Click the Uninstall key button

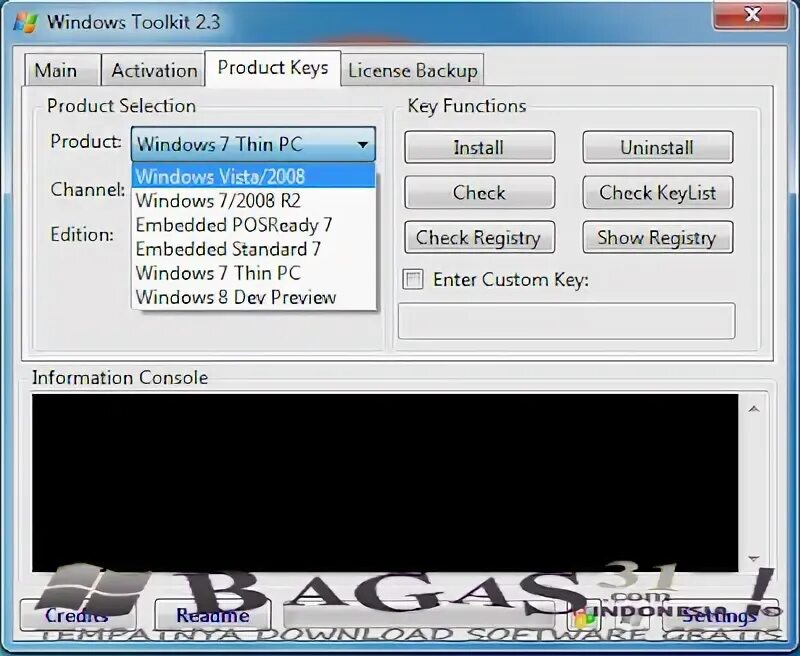click(x=658, y=147)
